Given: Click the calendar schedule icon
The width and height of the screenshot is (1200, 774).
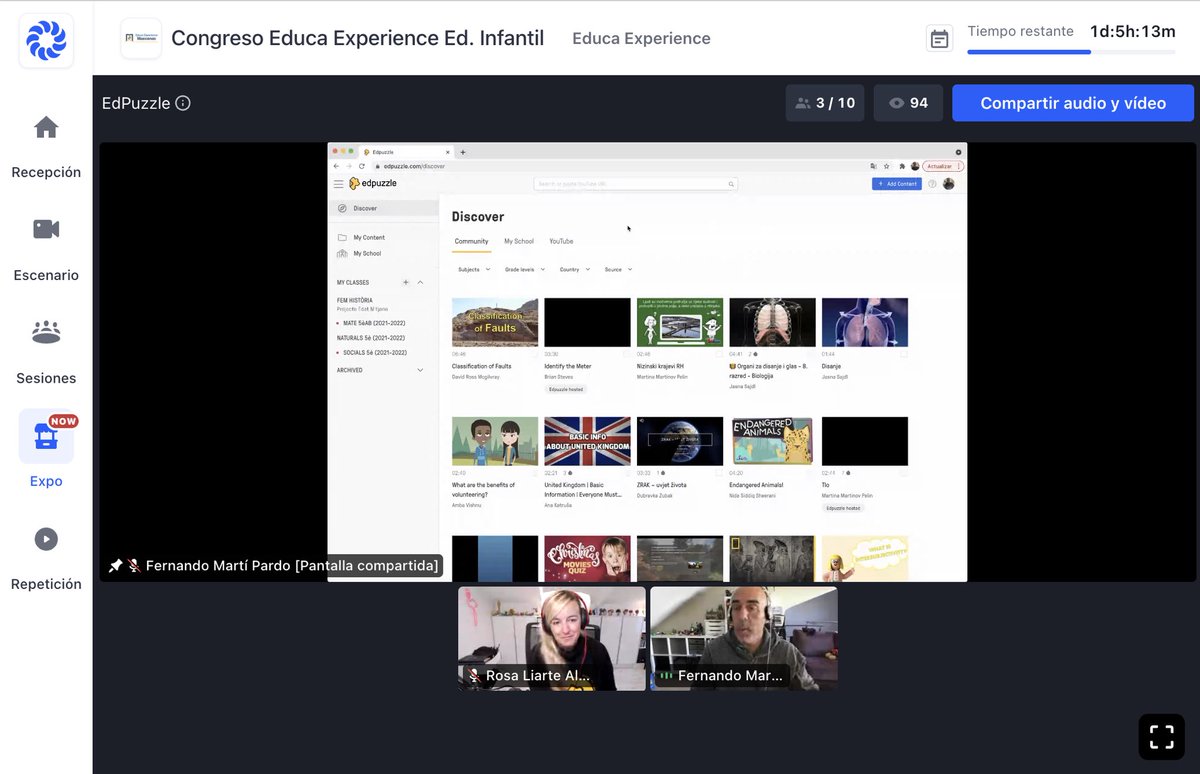Looking at the screenshot, I should pos(940,39).
